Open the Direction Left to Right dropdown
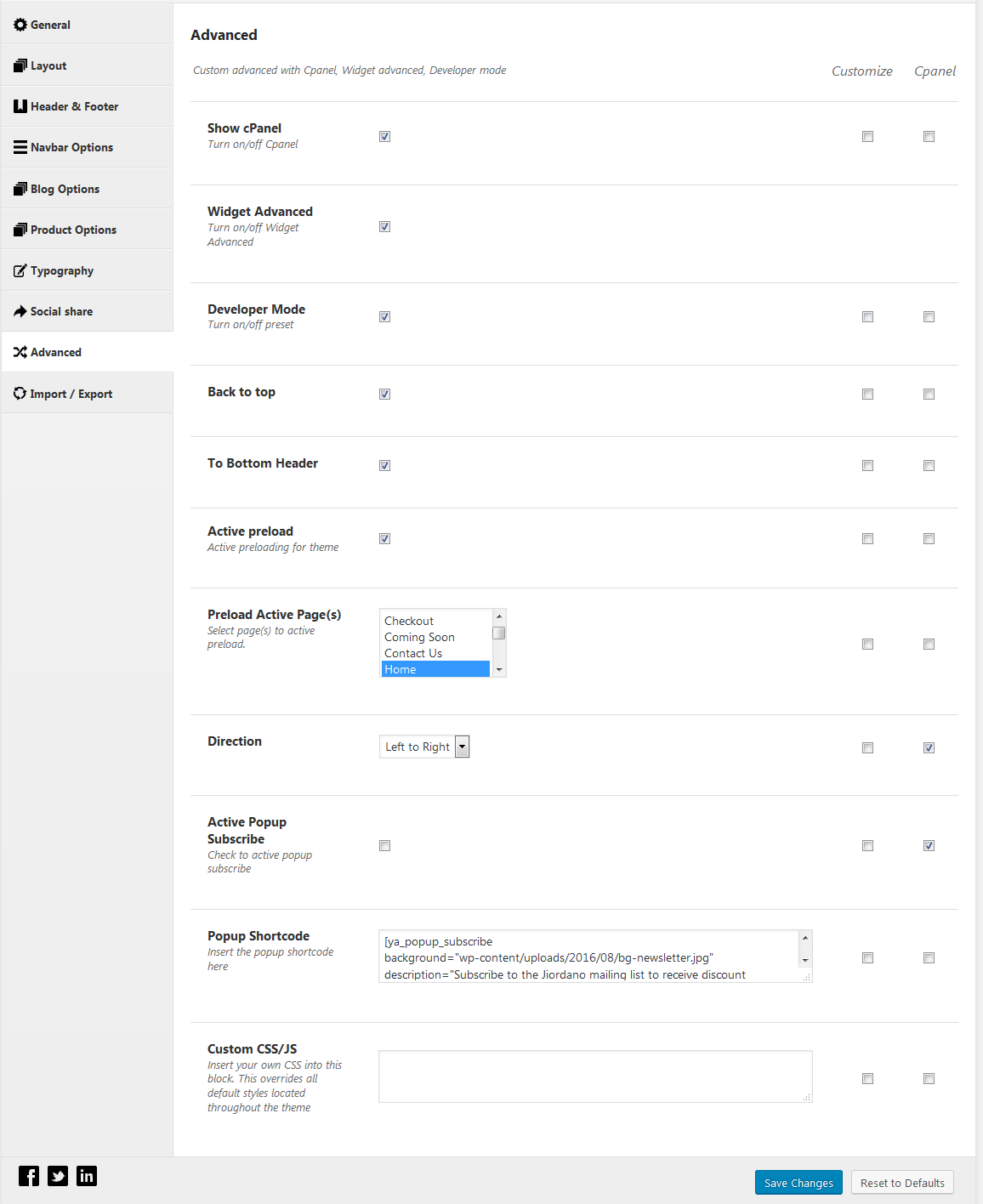983x1204 pixels. pyautogui.click(x=424, y=747)
